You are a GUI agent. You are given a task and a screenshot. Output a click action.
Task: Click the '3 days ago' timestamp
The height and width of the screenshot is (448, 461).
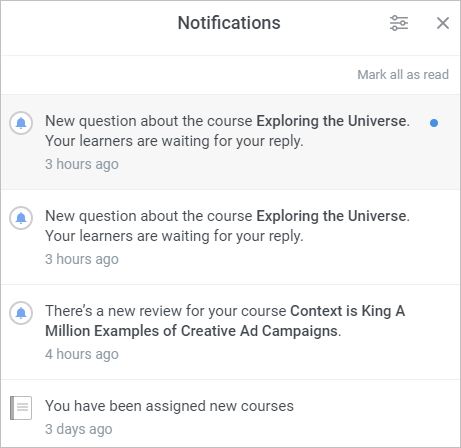[x=79, y=429]
